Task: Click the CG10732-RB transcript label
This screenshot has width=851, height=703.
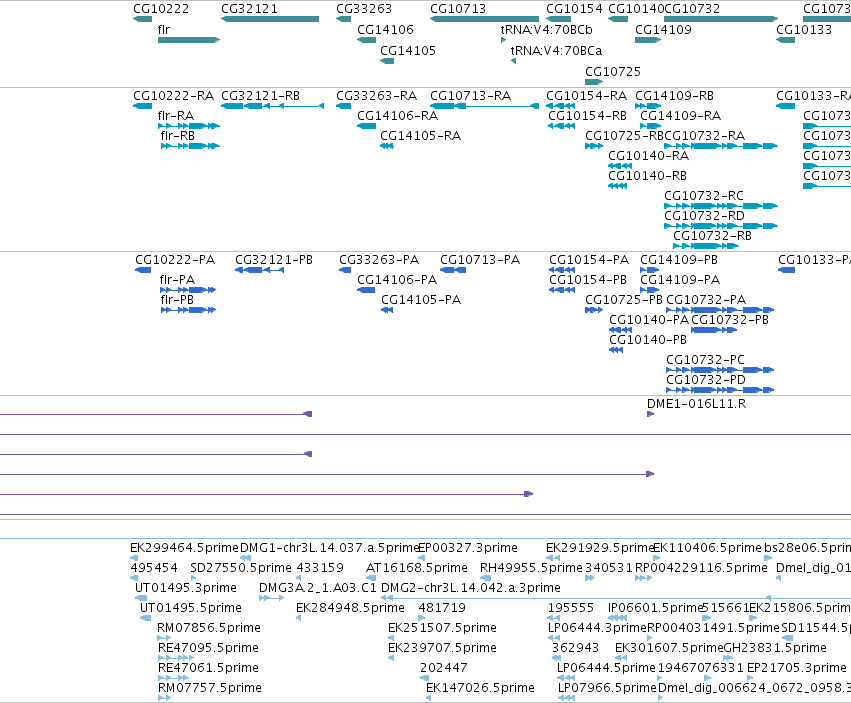Action: click(712, 236)
